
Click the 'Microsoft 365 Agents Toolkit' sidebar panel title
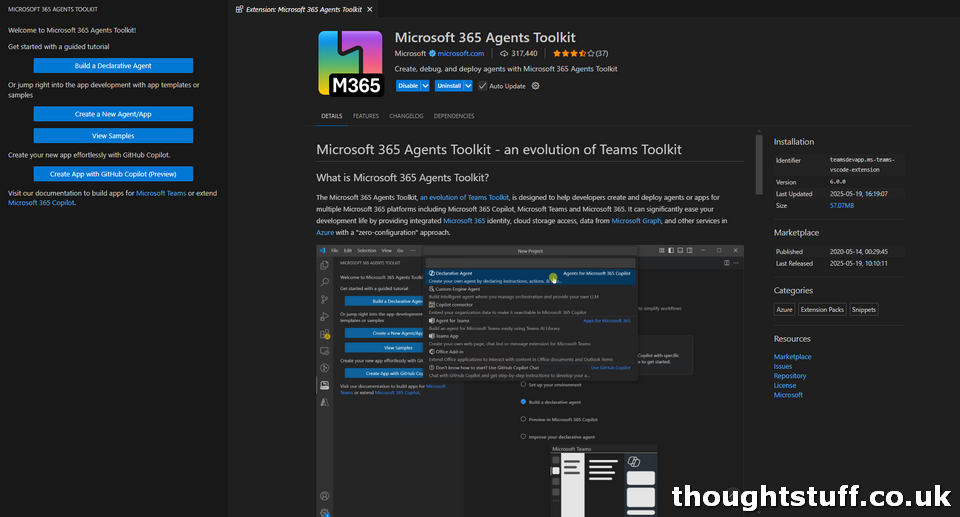click(53, 9)
